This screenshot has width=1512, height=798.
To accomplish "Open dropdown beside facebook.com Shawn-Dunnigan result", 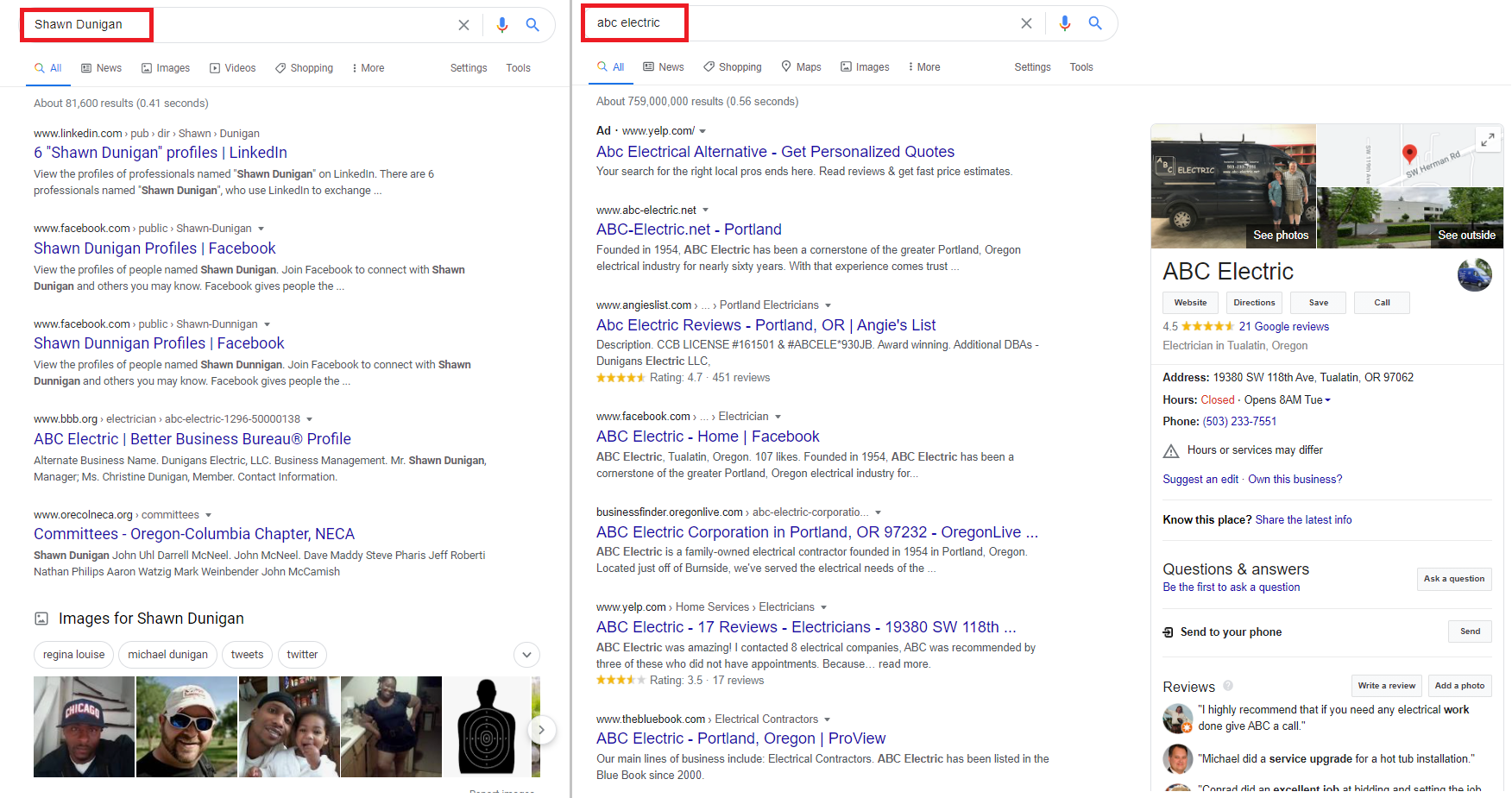I will 267,324.
